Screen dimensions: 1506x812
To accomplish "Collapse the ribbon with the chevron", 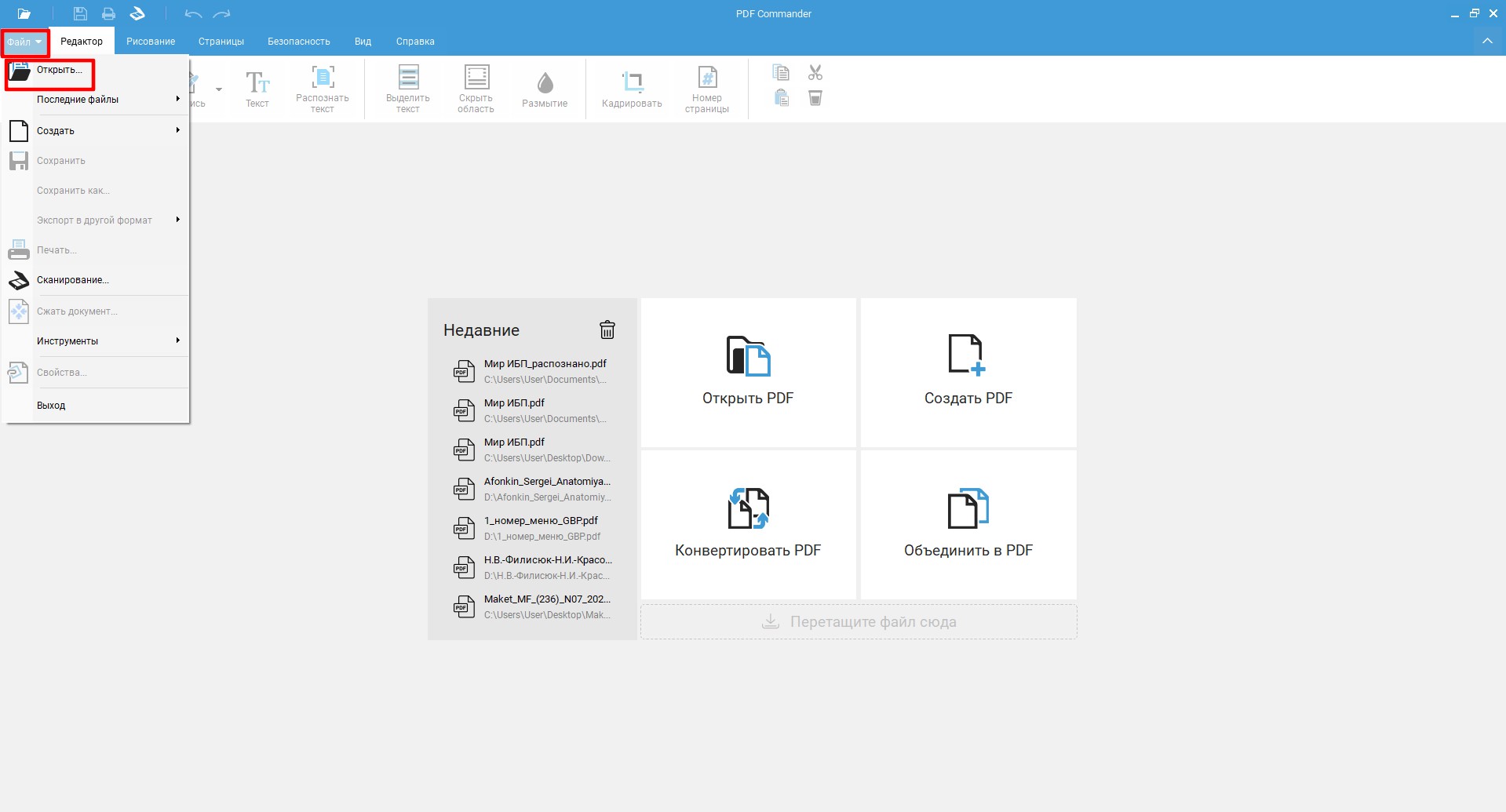I will coord(1487,41).
